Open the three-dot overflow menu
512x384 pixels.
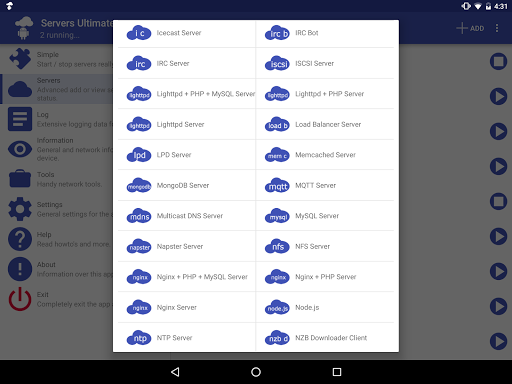pos(497,28)
